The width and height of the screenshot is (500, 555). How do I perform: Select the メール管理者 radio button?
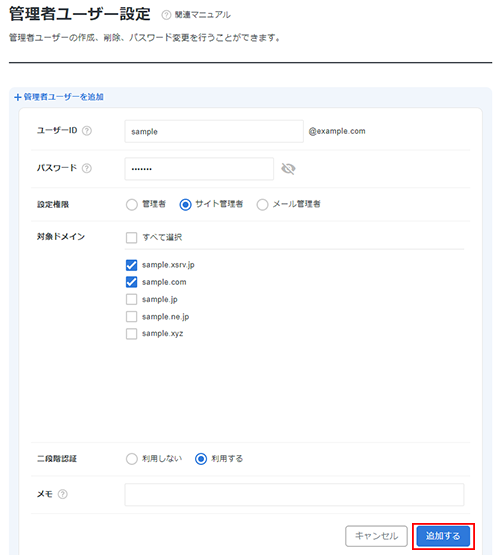coord(262,205)
